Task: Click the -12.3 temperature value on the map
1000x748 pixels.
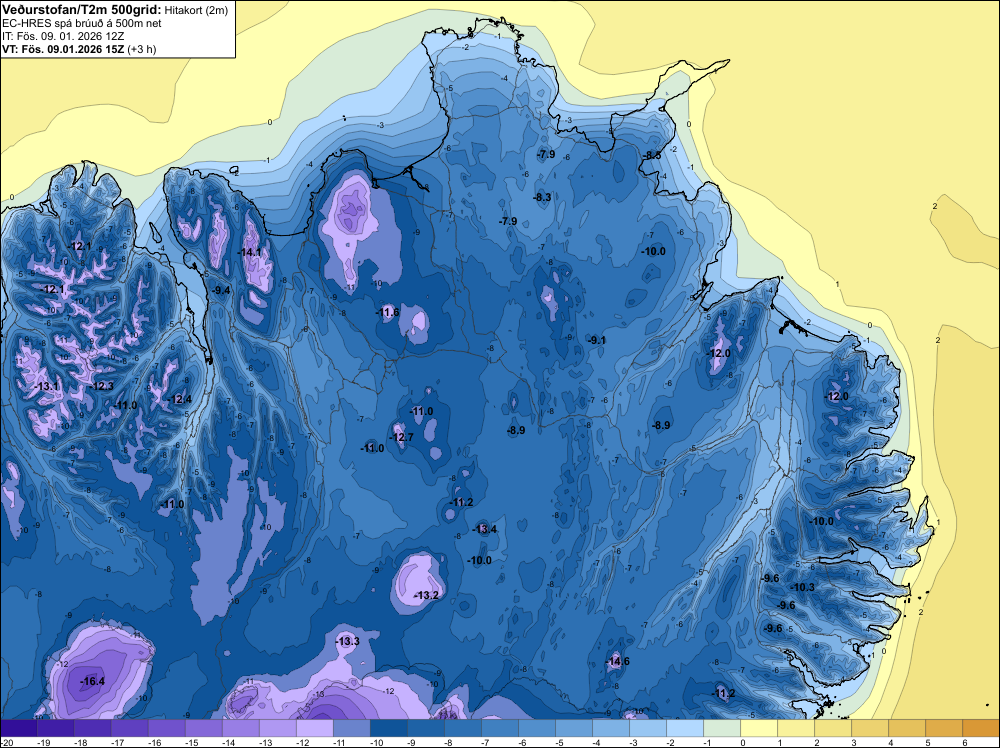Action: point(101,386)
